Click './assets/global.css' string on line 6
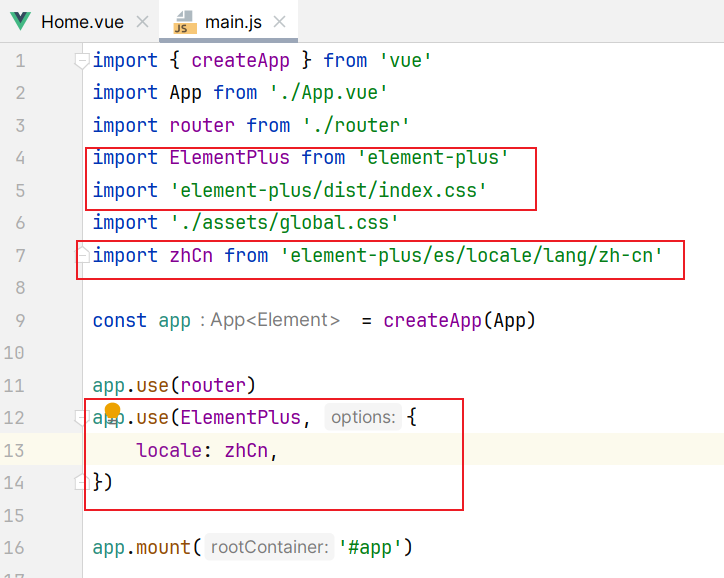This screenshot has width=724, height=578. (x=284, y=223)
